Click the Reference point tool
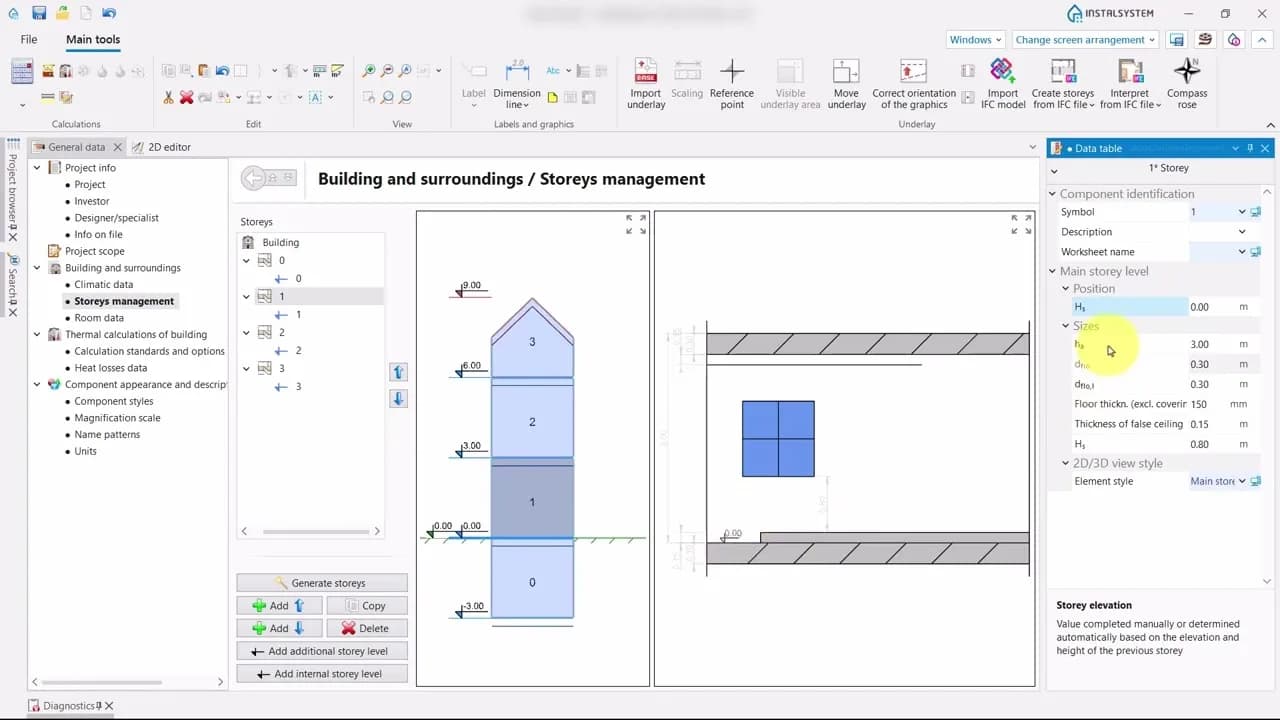 click(x=732, y=73)
